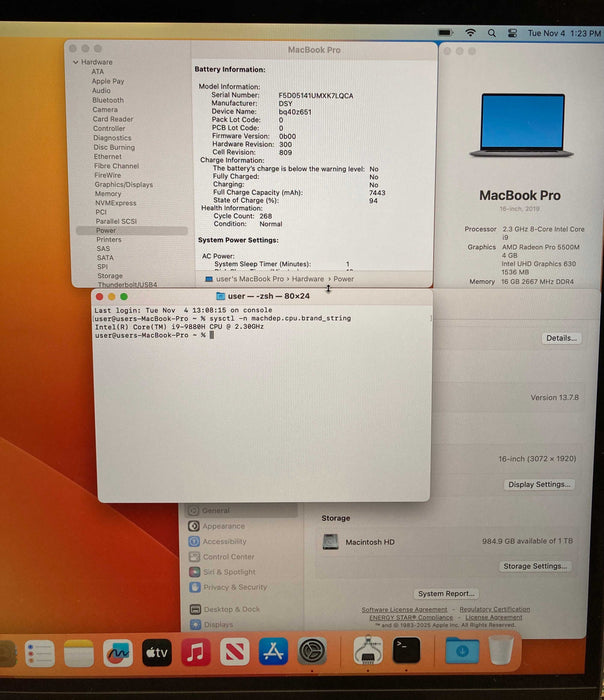
Task: Open Regulatory Certification link
Action: (x=495, y=609)
